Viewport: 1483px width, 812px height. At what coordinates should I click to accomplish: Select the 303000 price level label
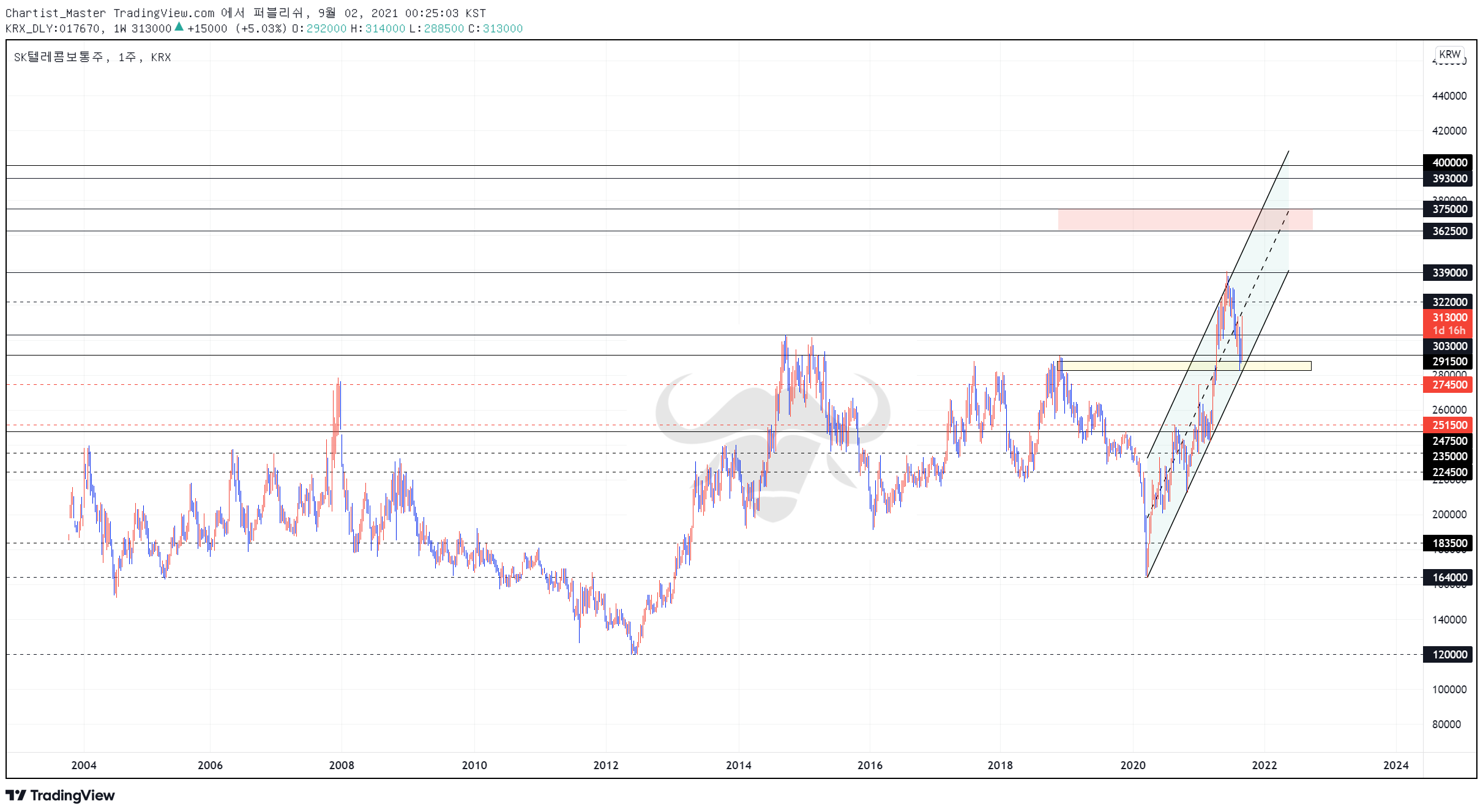[x=1448, y=346]
